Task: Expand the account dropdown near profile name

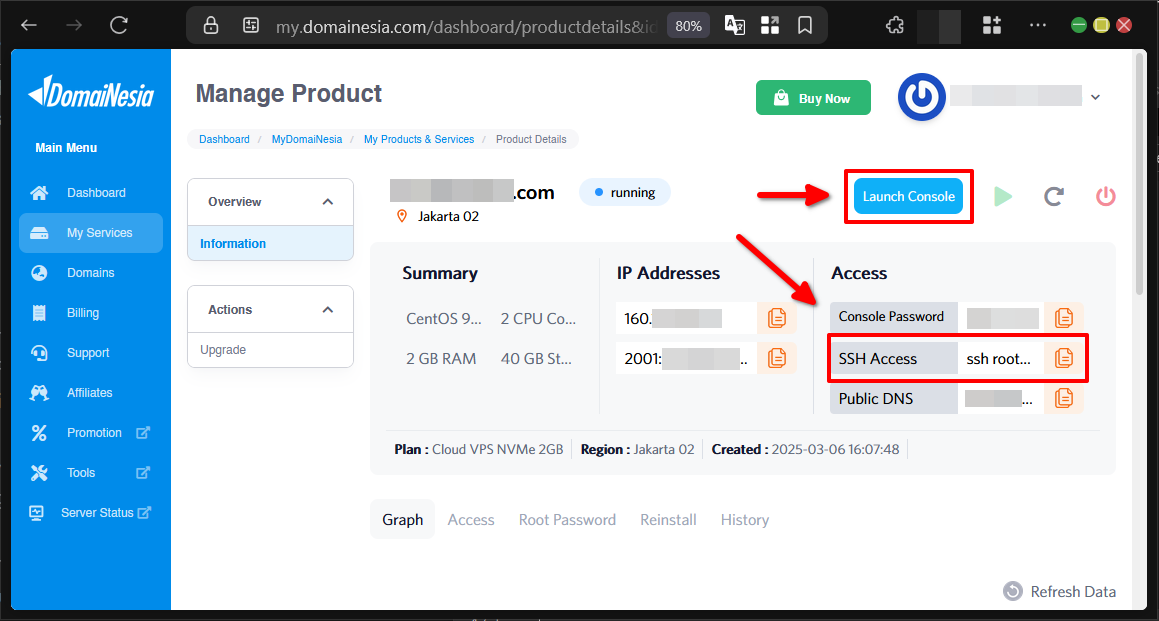Action: (1096, 95)
